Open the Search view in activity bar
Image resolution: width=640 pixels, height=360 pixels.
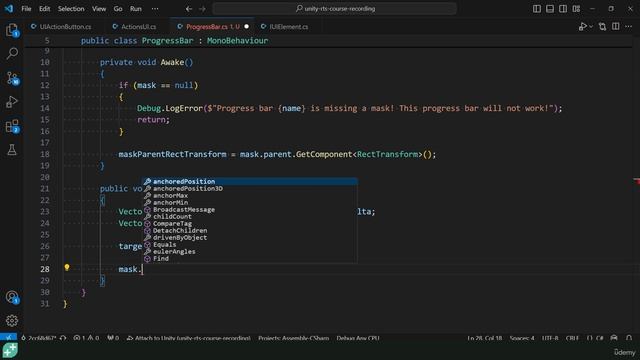(x=12, y=53)
